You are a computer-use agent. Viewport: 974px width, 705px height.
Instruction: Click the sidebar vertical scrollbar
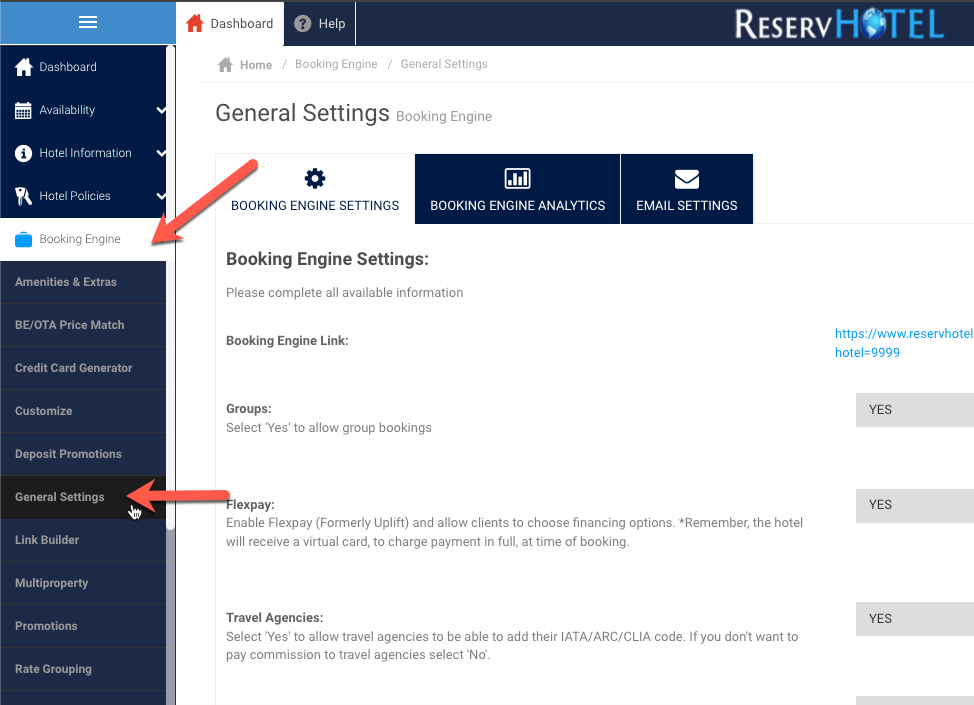[170, 286]
